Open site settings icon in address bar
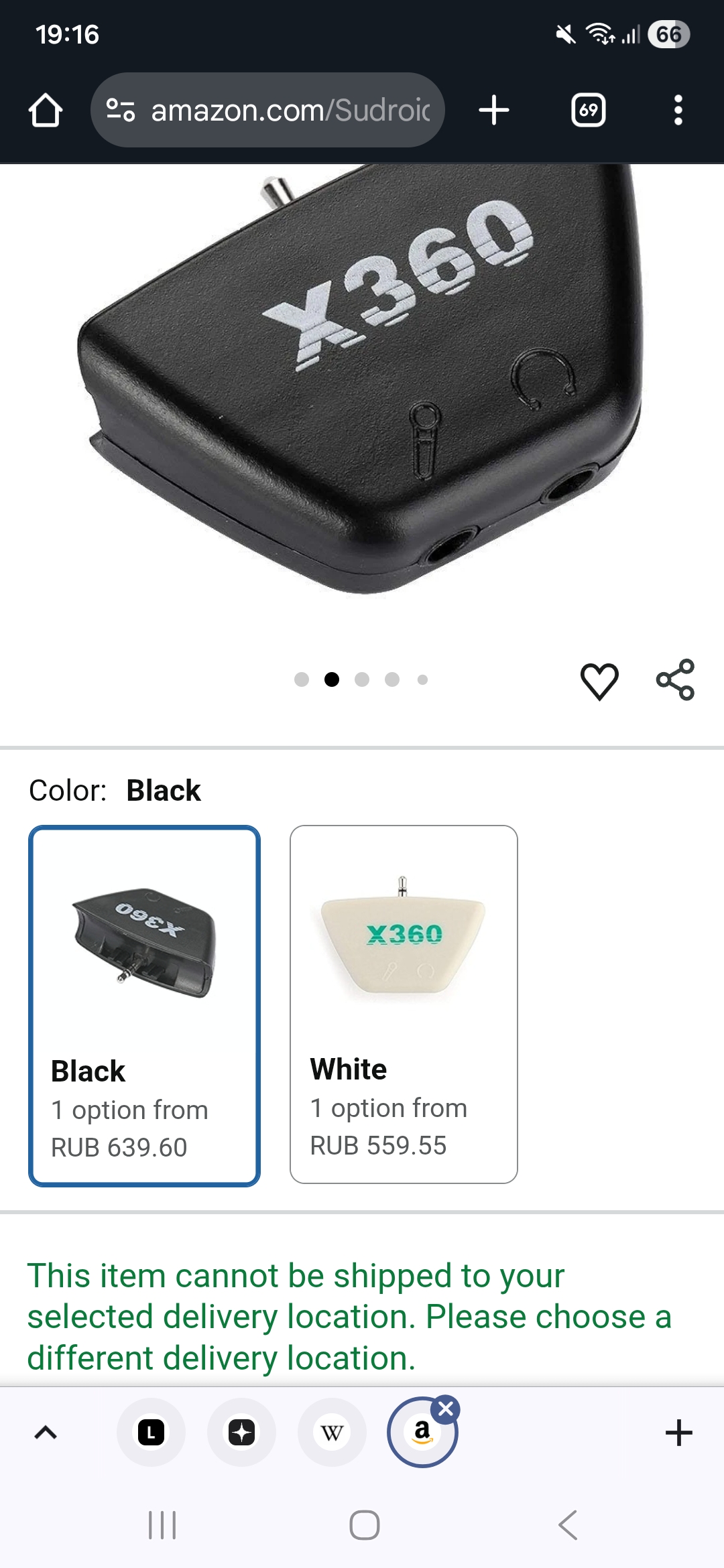The width and height of the screenshot is (724, 1568). 121,110
